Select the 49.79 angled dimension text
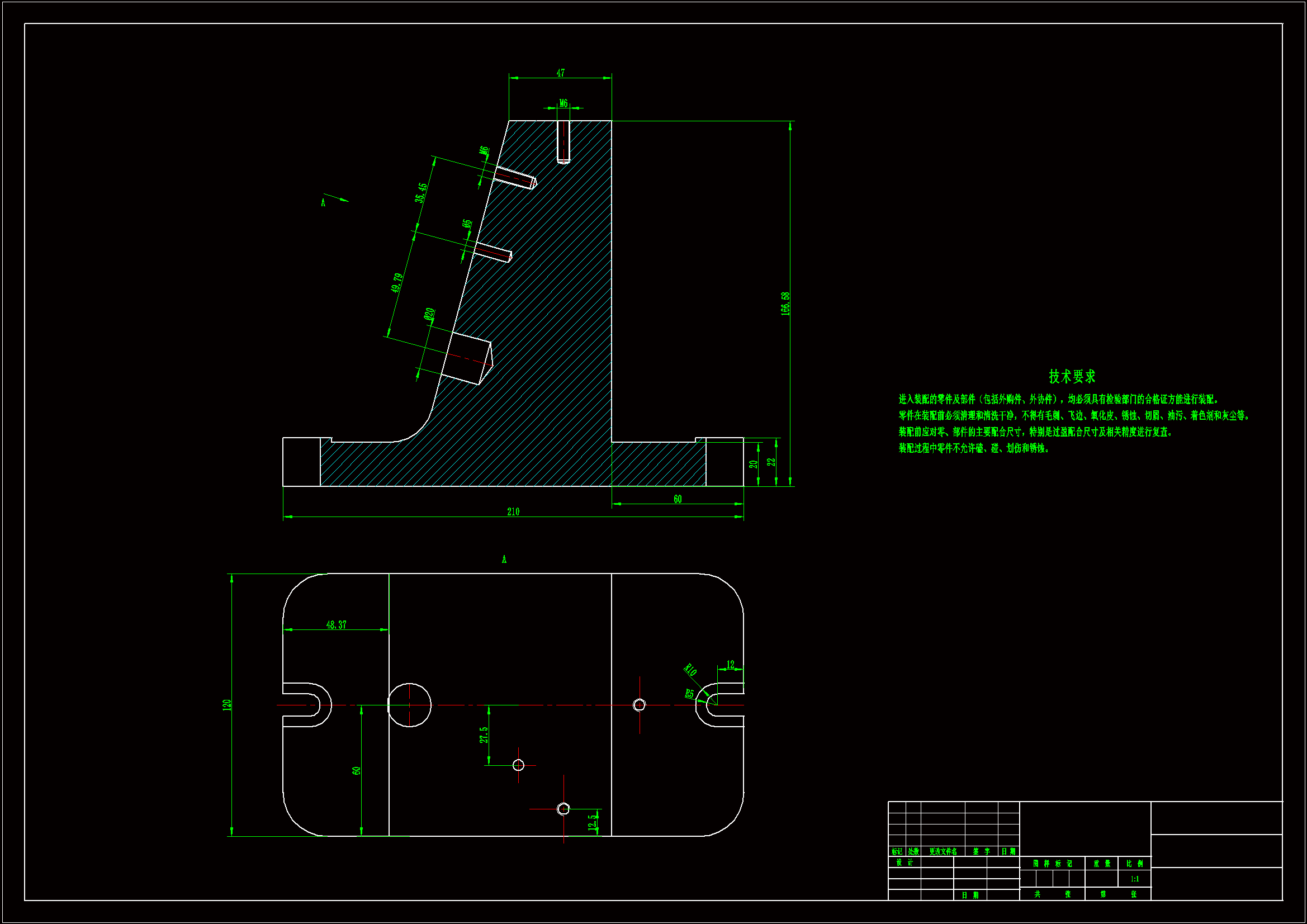This screenshot has height=924, width=1307. click(x=397, y=283)
